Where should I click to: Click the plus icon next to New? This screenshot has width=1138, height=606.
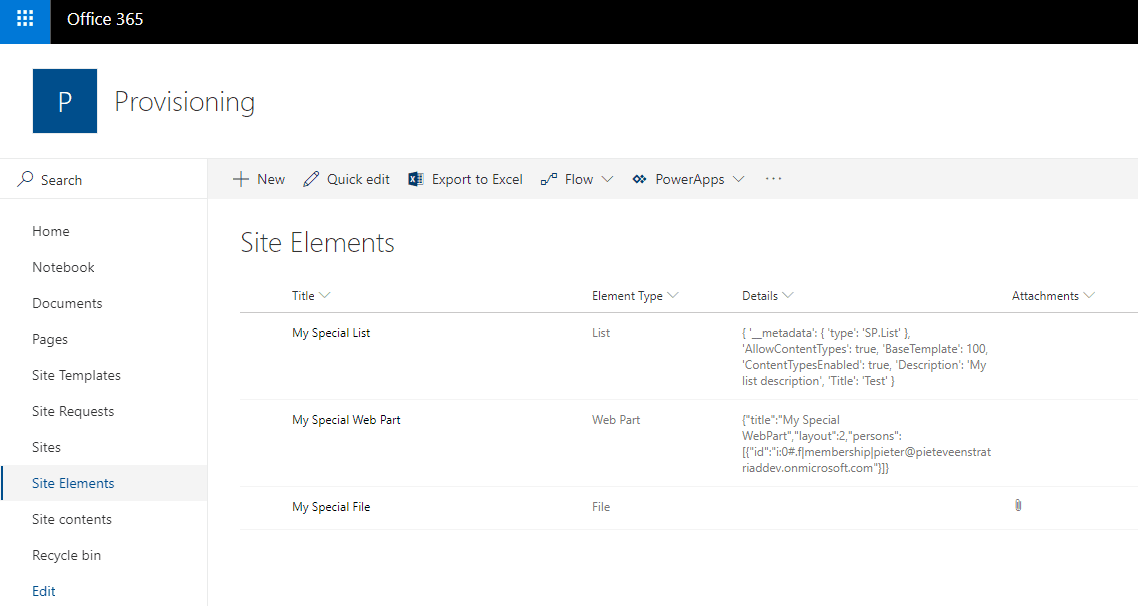click(x=239, y=178)
